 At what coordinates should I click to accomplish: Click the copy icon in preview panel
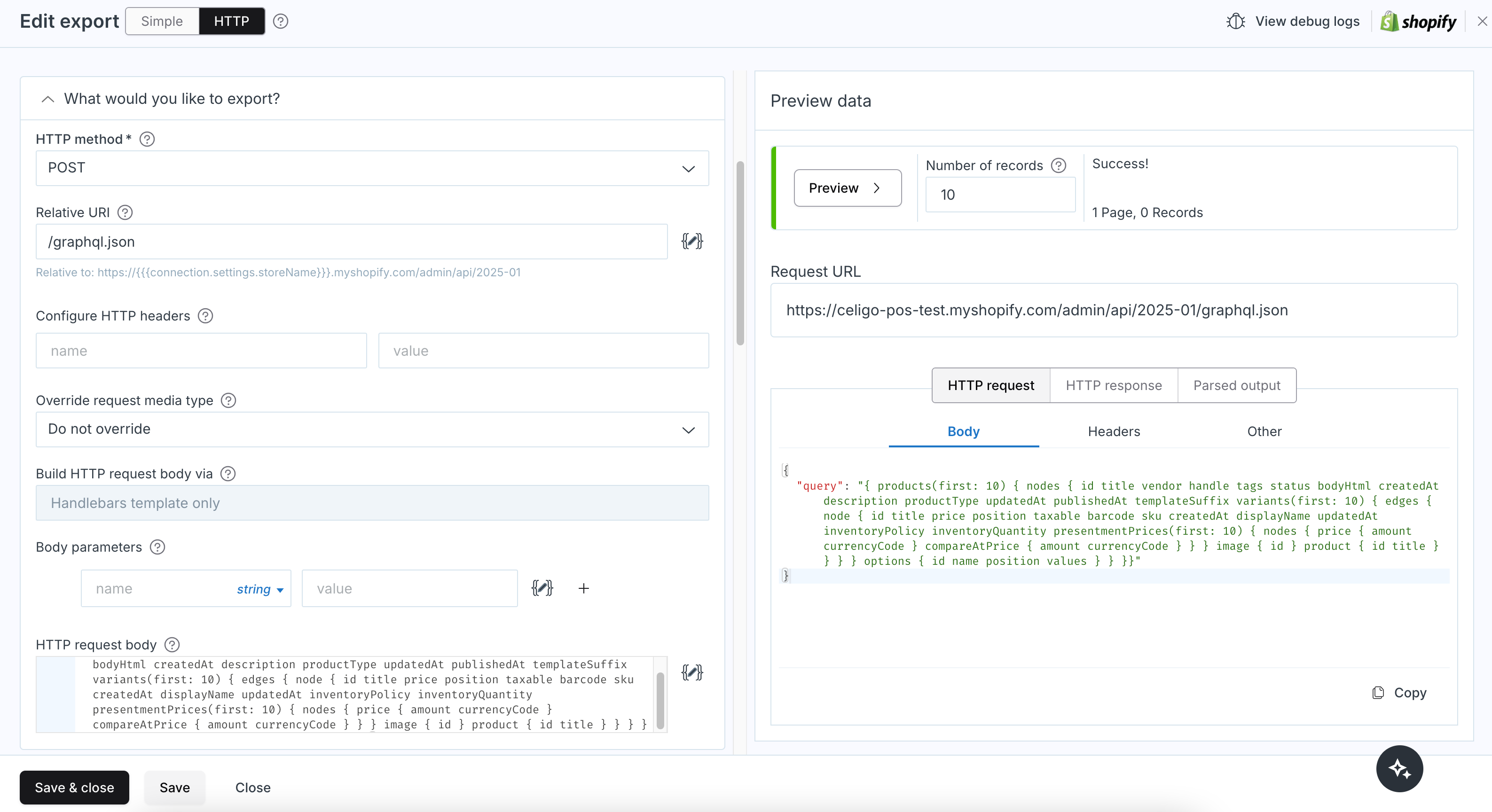[1378, 693]
